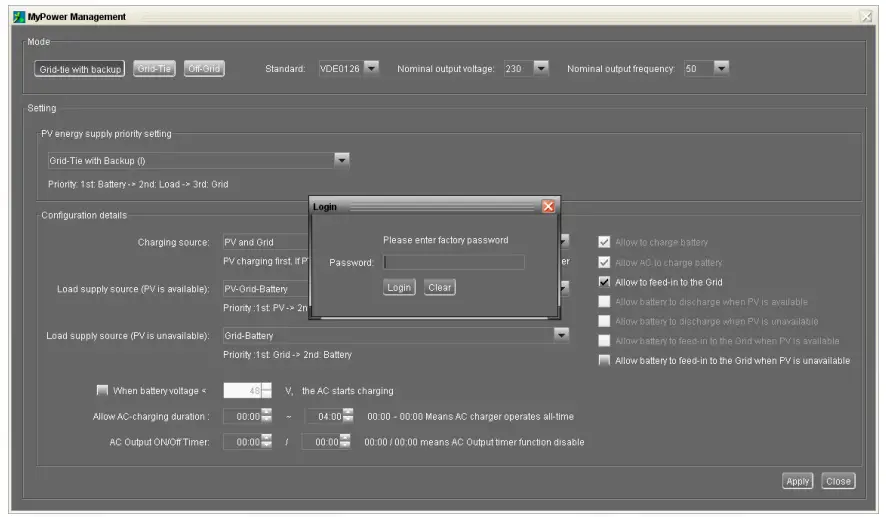Click the factory Password input field
Screen dimensions: 886x517
coord(454,262)
